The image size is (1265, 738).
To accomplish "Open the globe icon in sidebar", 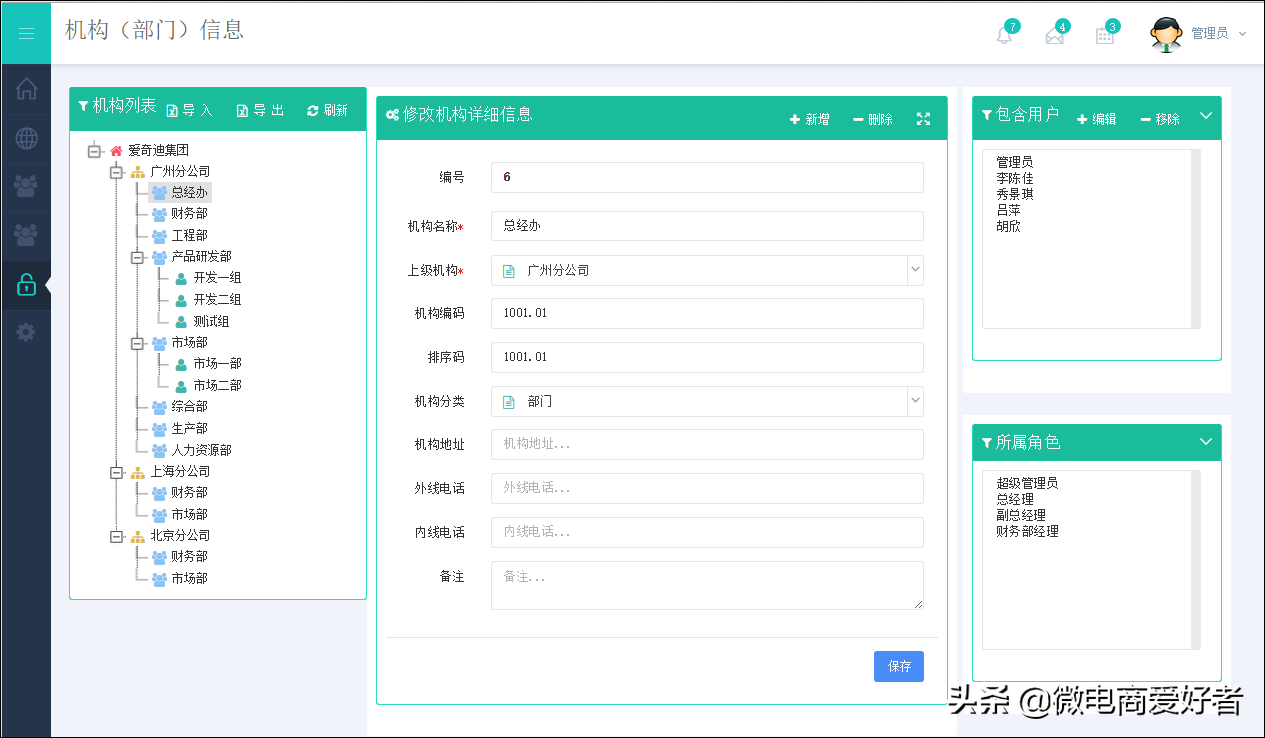I will [x=26, y=138].
